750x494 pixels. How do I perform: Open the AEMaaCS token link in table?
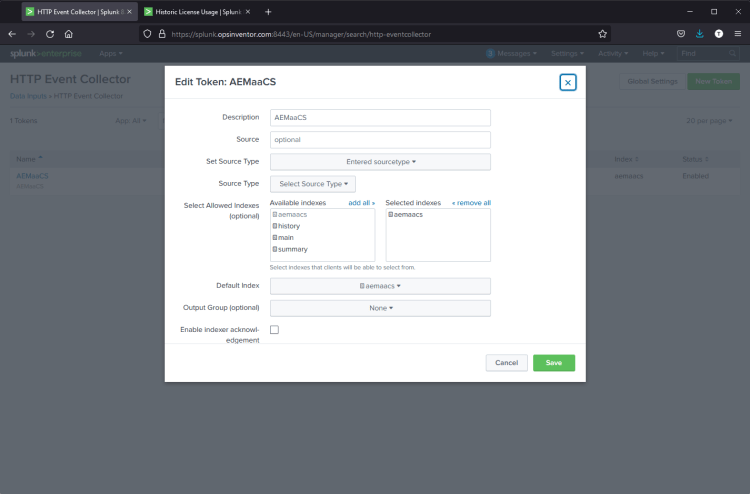32,176
